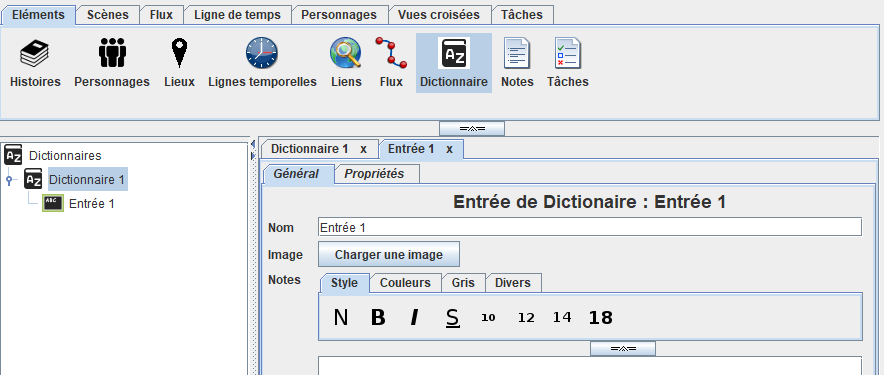The height and width of the screenshot is (375, 884).
Task: Click the Dictionnaires root tree icon
Action: click(x=13, y=155)
